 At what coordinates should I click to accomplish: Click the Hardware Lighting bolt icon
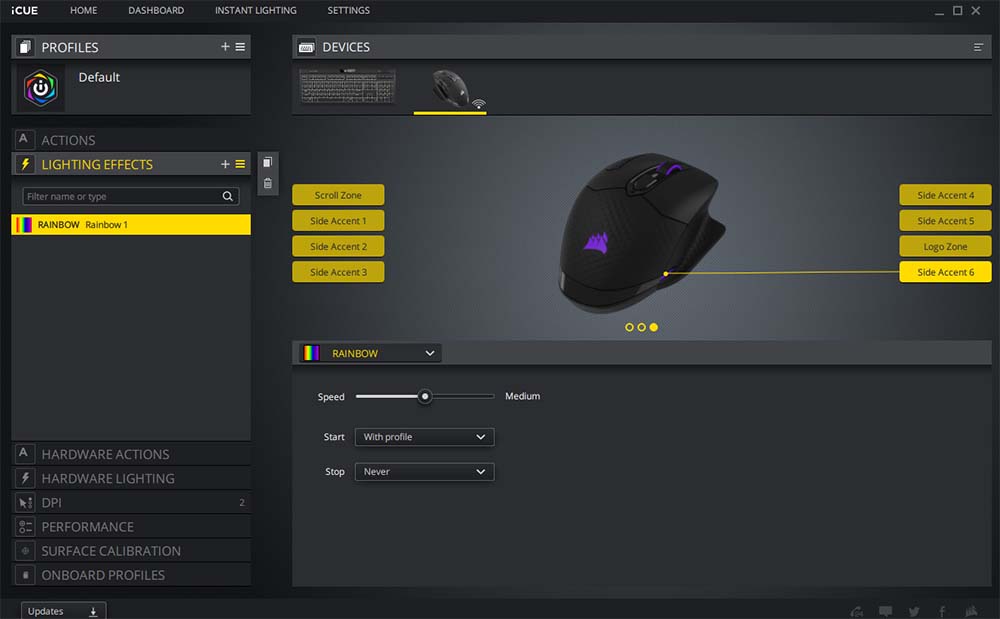(25, 478)
